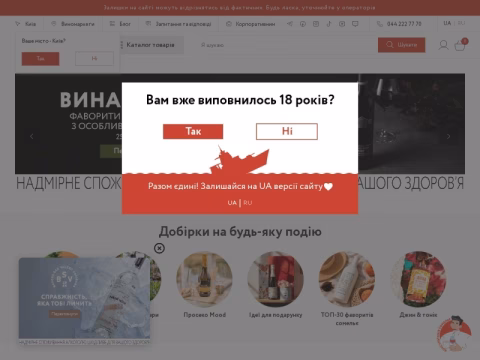Choose RU language in the age popup
The image size is (480, 360).
click(248, 203)
